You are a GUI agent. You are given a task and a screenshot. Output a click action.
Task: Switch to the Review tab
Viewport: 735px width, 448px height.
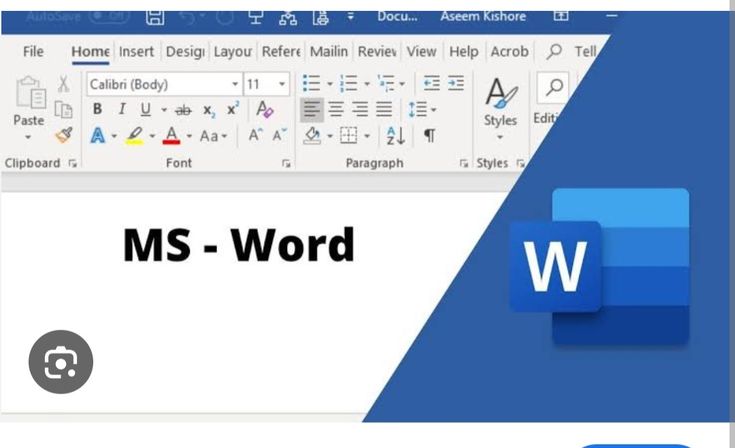pyautogui.click(x=377, y=51)
